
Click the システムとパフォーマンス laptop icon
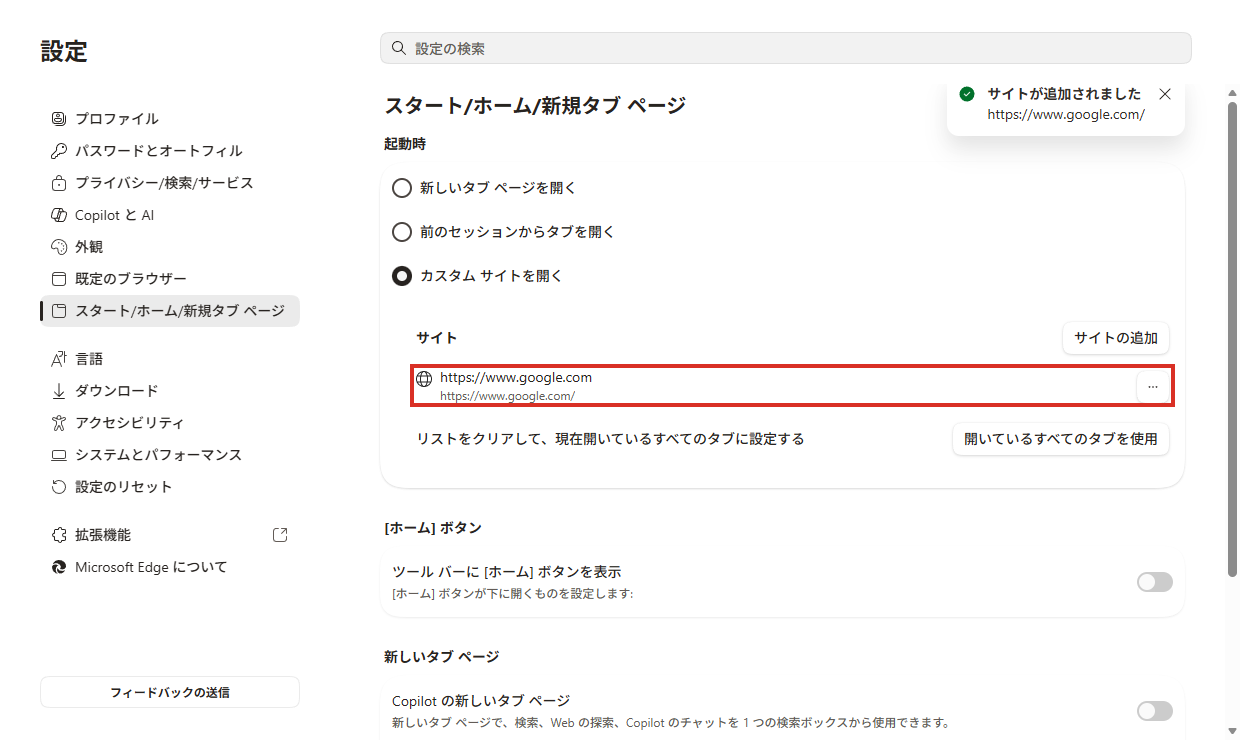[x=58, y=455]
